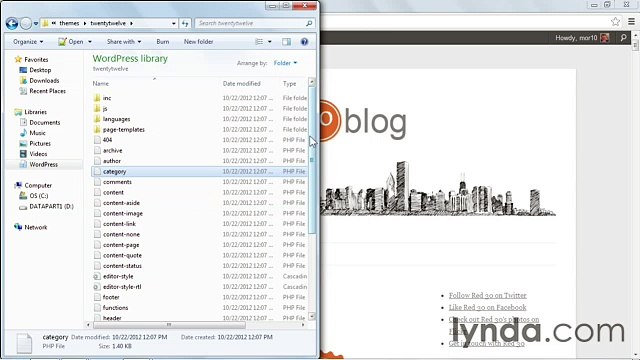Sort by the Date modified column header

(x=241, y=84)
